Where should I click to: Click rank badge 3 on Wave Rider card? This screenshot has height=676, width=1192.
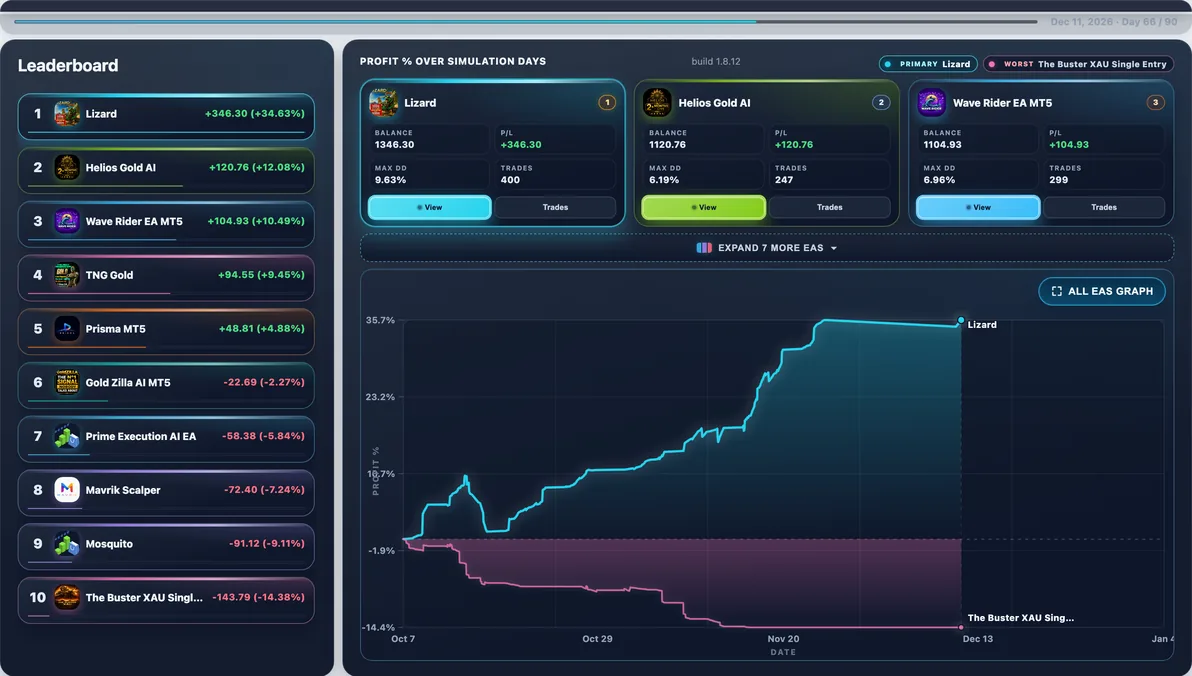(1156, 103)
